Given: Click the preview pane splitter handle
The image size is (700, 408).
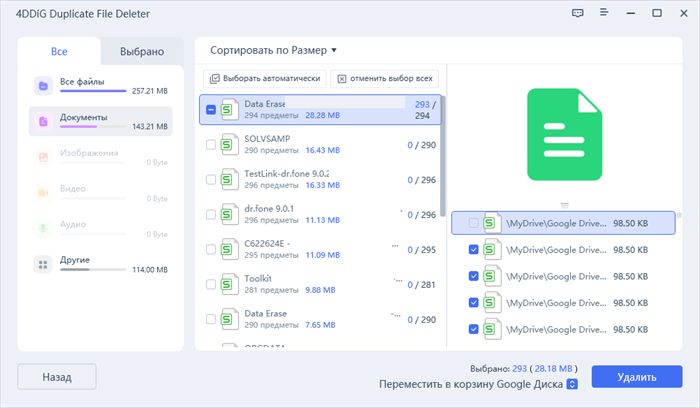Looking at the screenshot, I should 564,206.
